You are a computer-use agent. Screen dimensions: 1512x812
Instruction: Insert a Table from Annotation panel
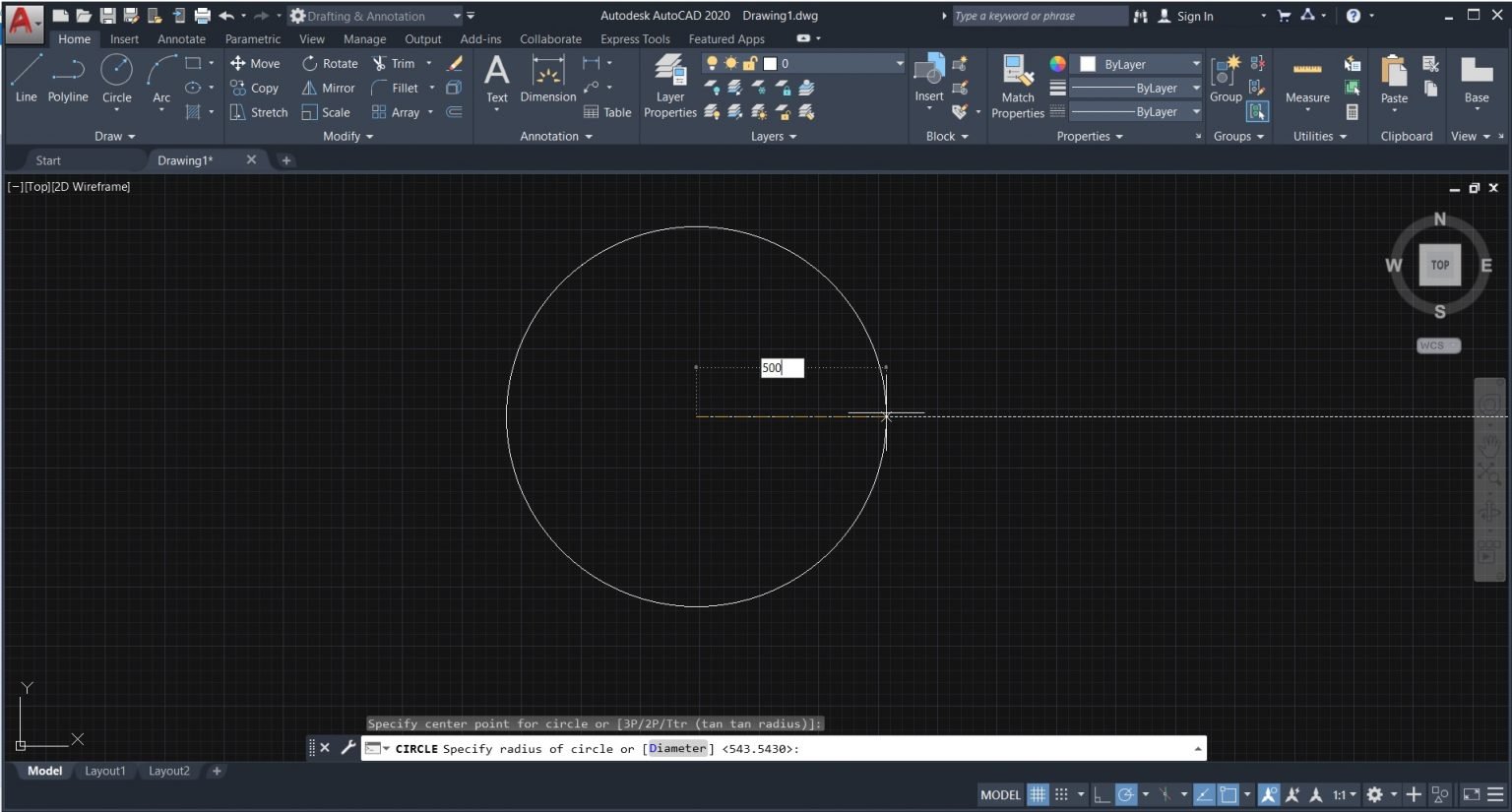608,111
